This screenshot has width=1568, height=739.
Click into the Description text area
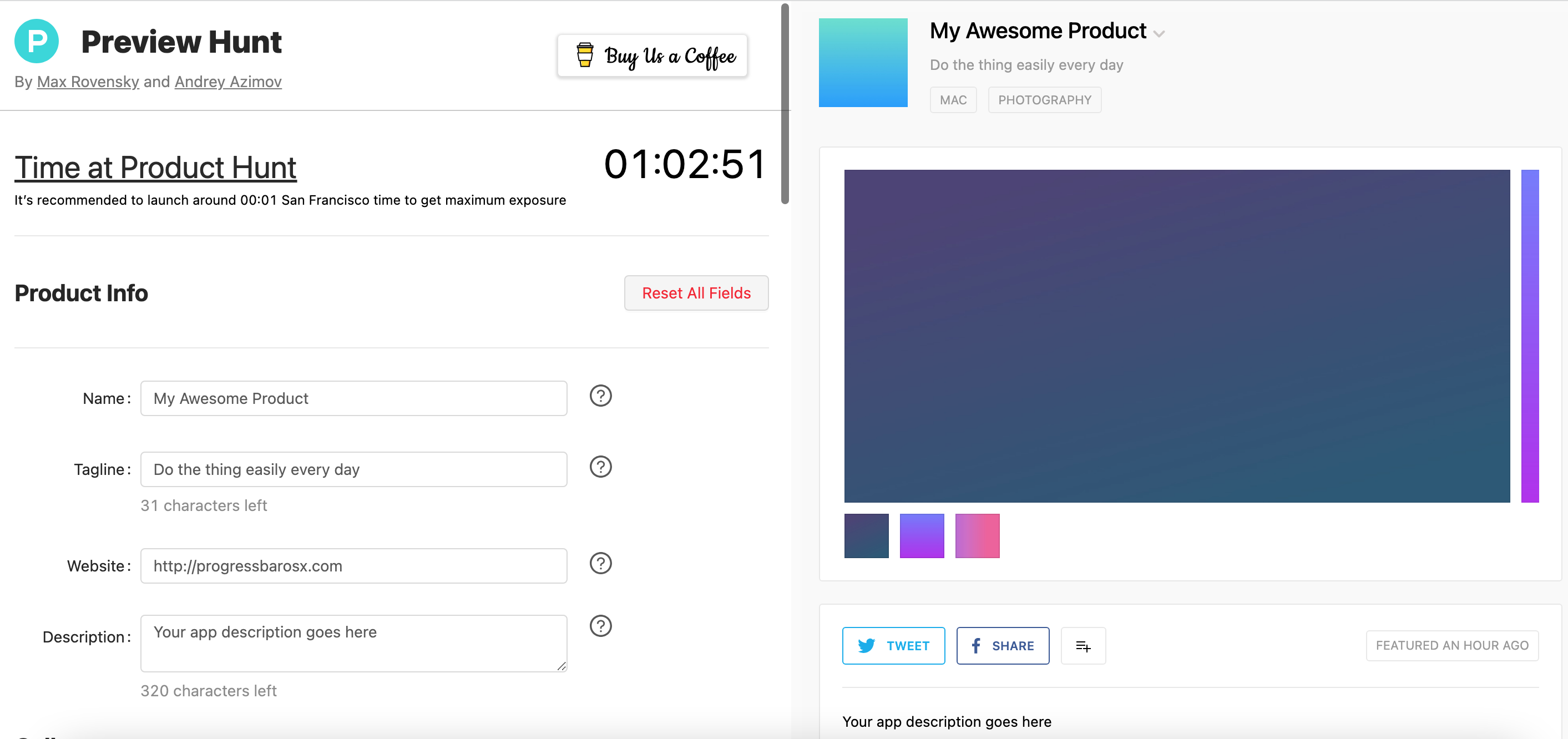tap(353, 644)
